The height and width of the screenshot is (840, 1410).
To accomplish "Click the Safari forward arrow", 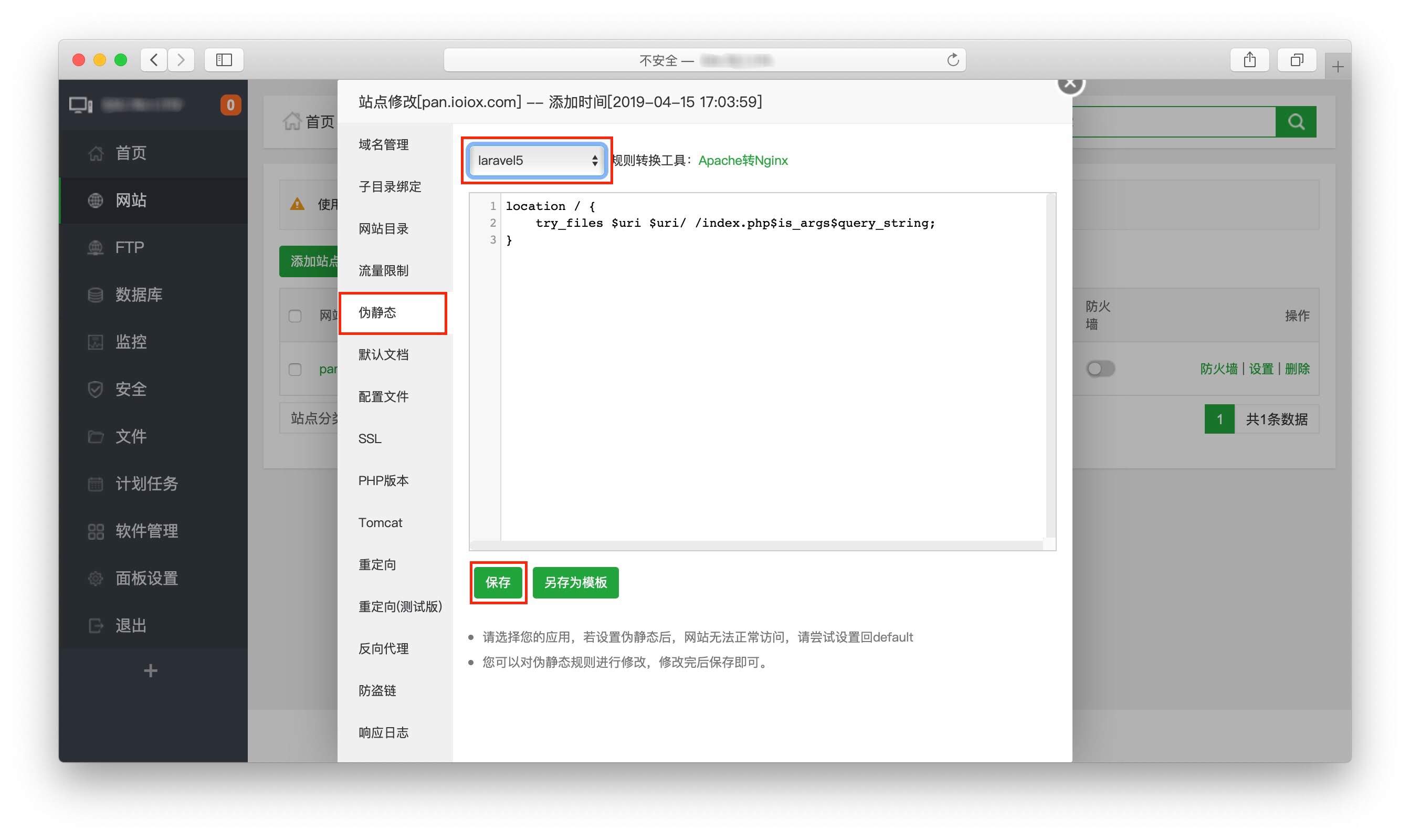I will coord(181,59).
